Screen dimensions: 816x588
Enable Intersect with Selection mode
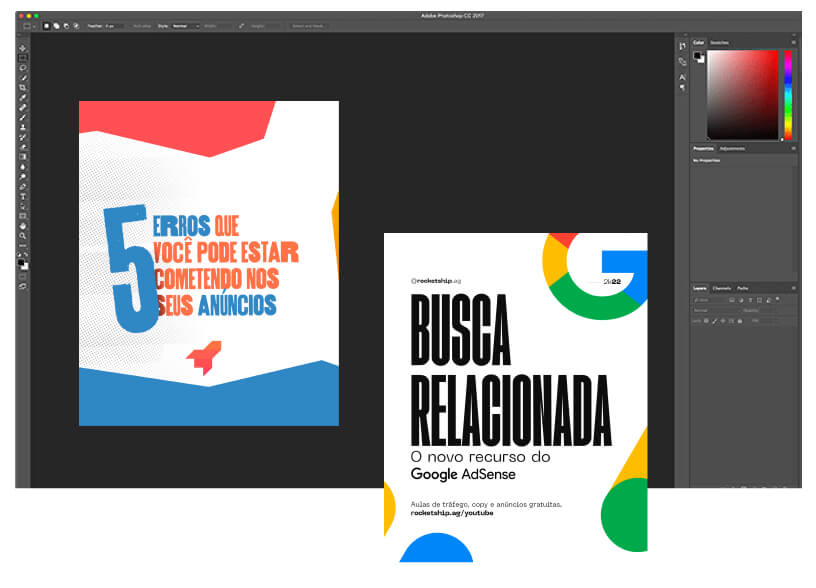coord(76,25)
